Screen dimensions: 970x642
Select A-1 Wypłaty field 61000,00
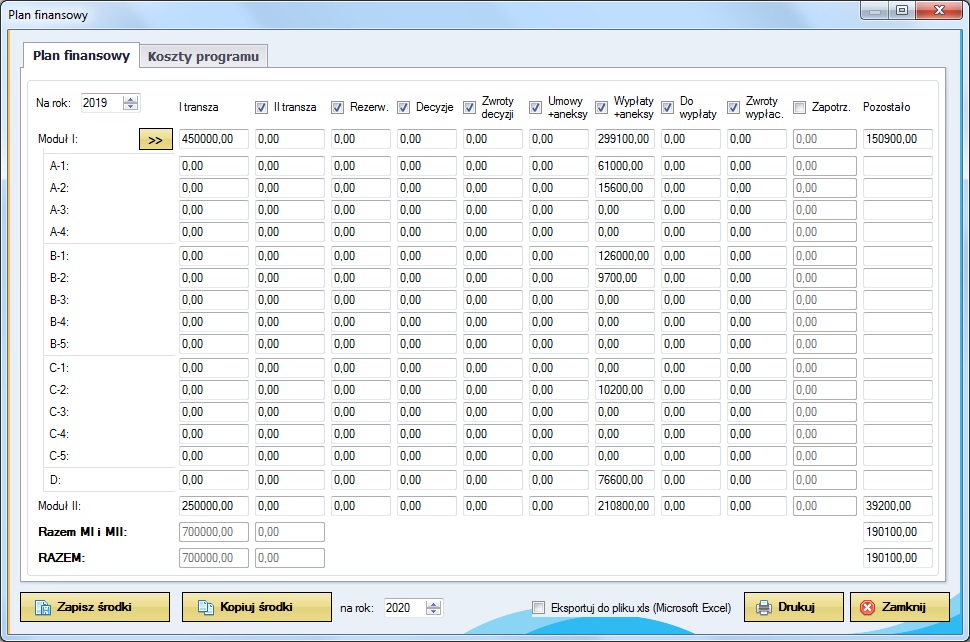pos(624,166)
